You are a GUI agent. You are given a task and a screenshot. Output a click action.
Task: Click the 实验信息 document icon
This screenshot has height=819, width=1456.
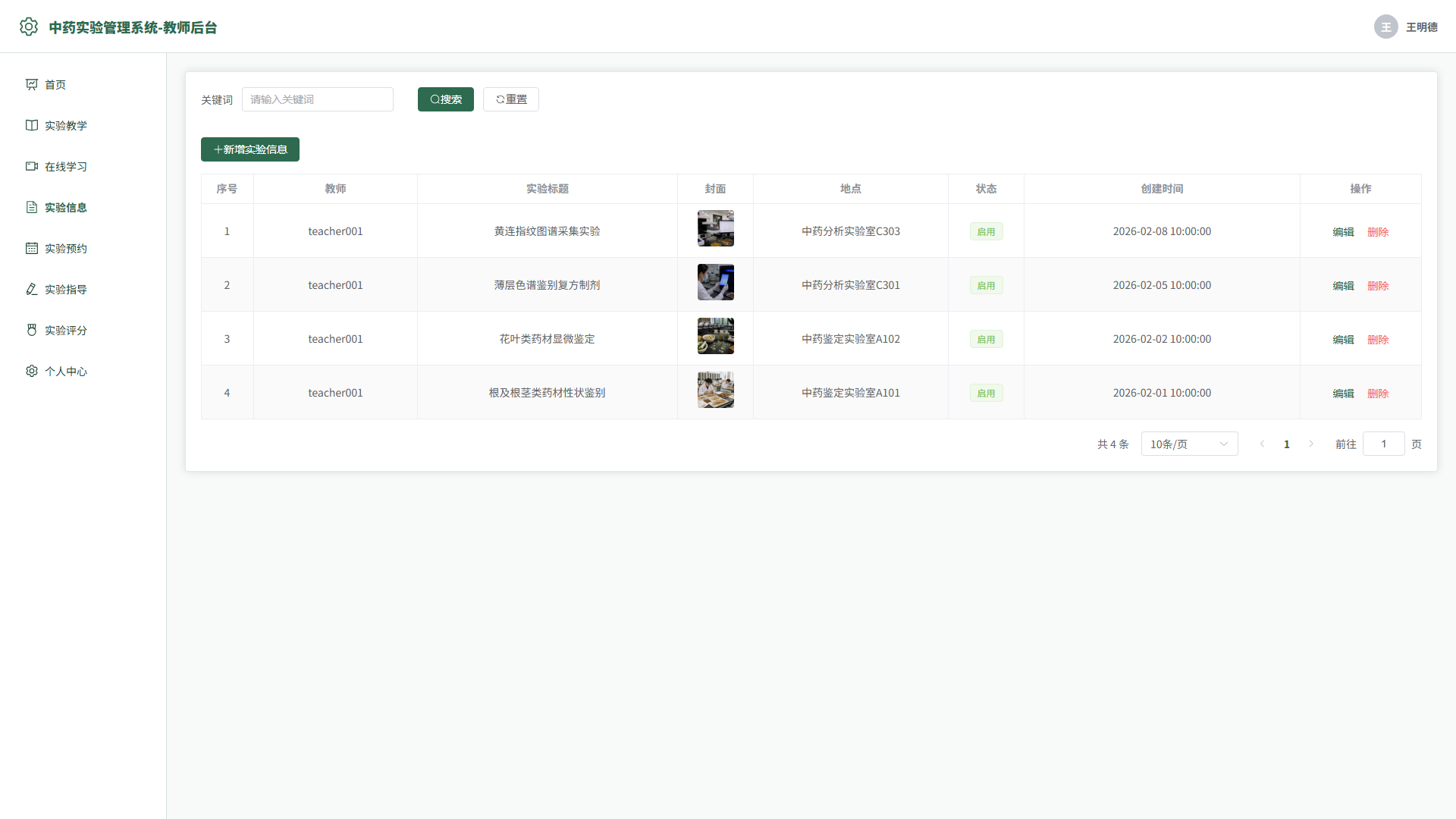point(32,207)
